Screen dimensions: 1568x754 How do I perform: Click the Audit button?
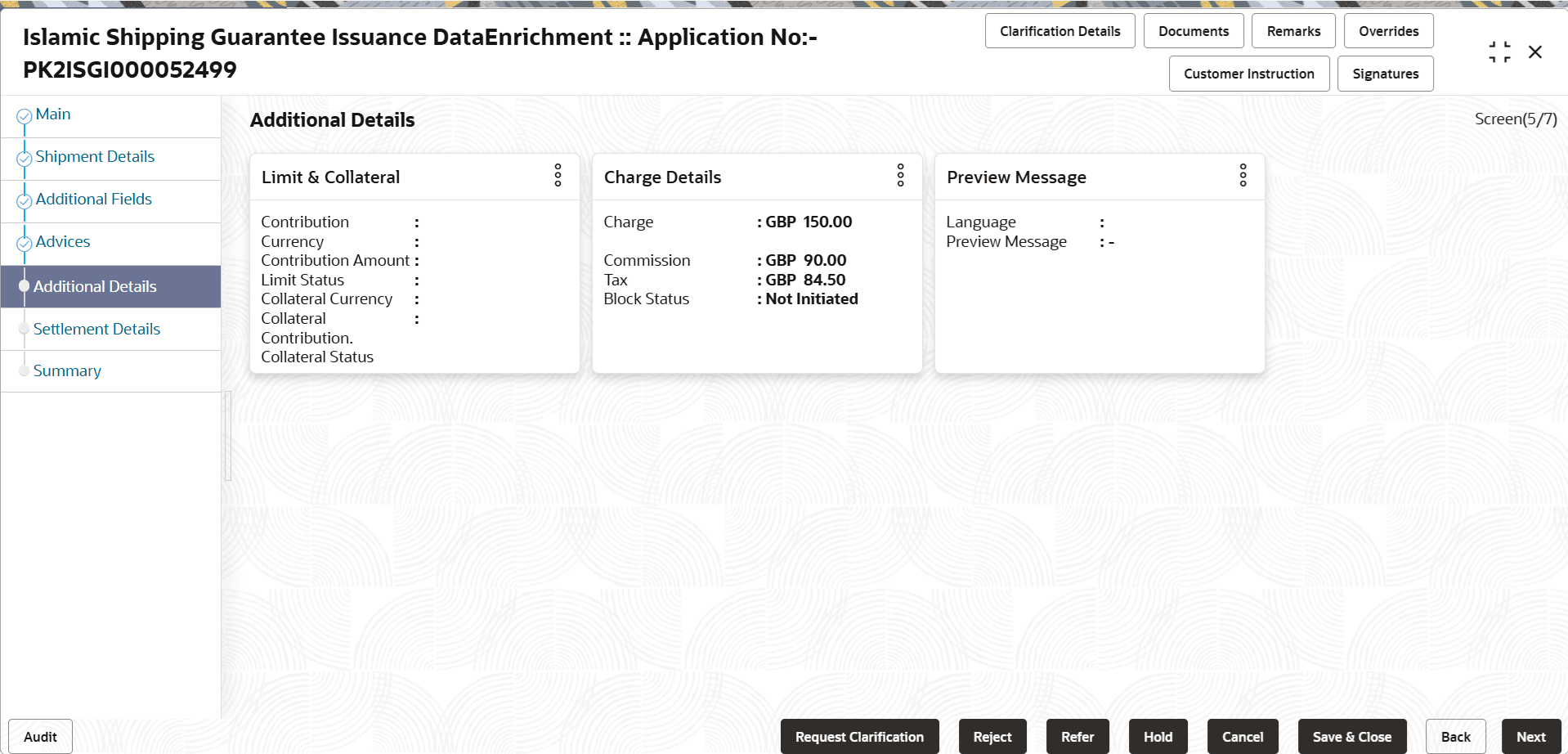click(40, 737)
